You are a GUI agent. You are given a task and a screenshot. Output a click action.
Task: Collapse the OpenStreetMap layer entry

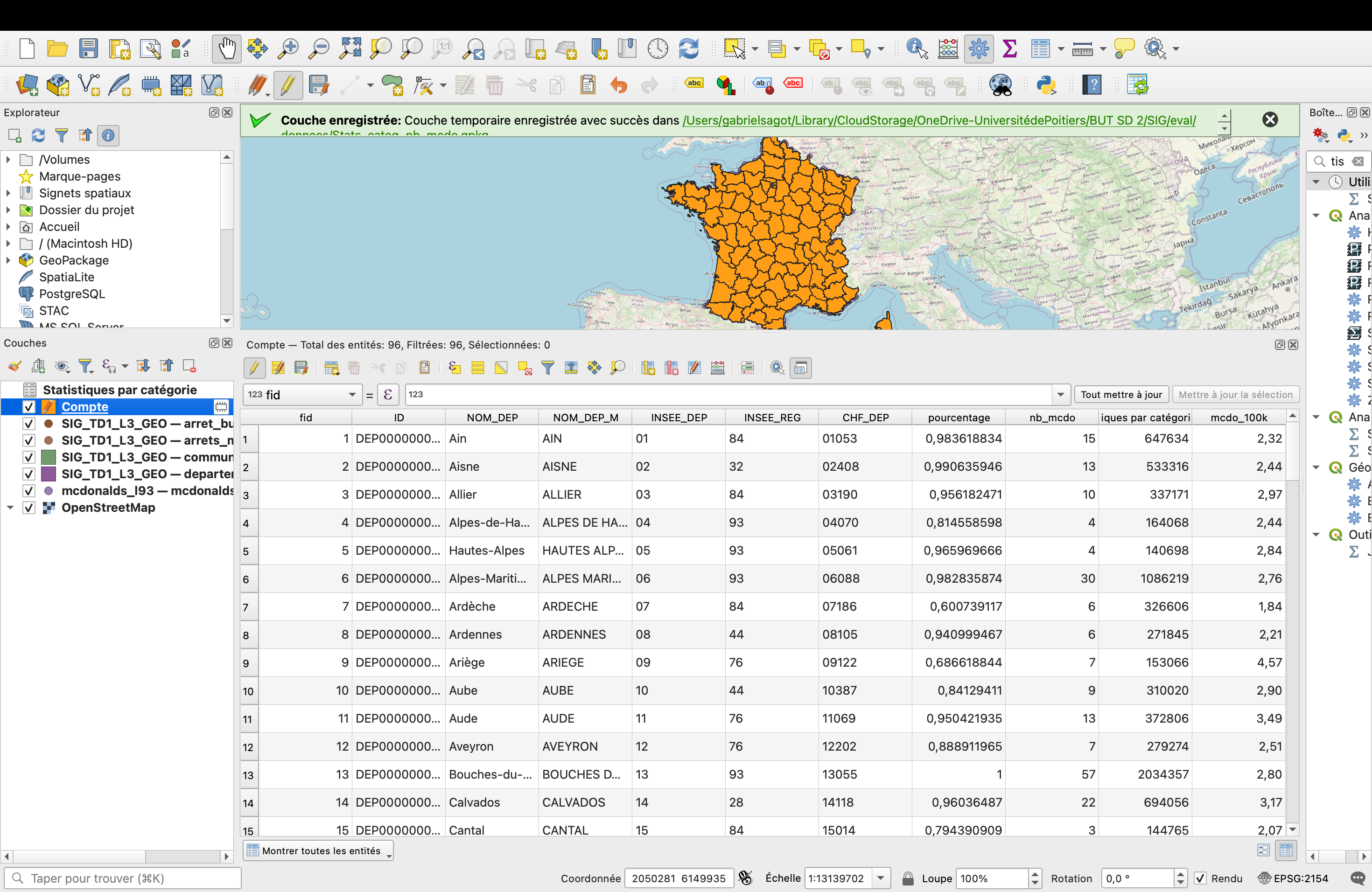point(10,508)
